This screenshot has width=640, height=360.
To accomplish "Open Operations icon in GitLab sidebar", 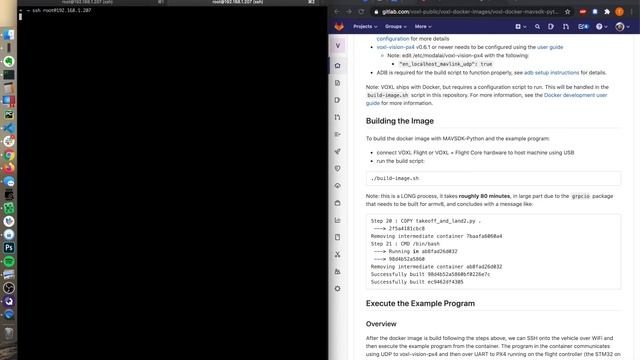I will click(x=338, y=186).
